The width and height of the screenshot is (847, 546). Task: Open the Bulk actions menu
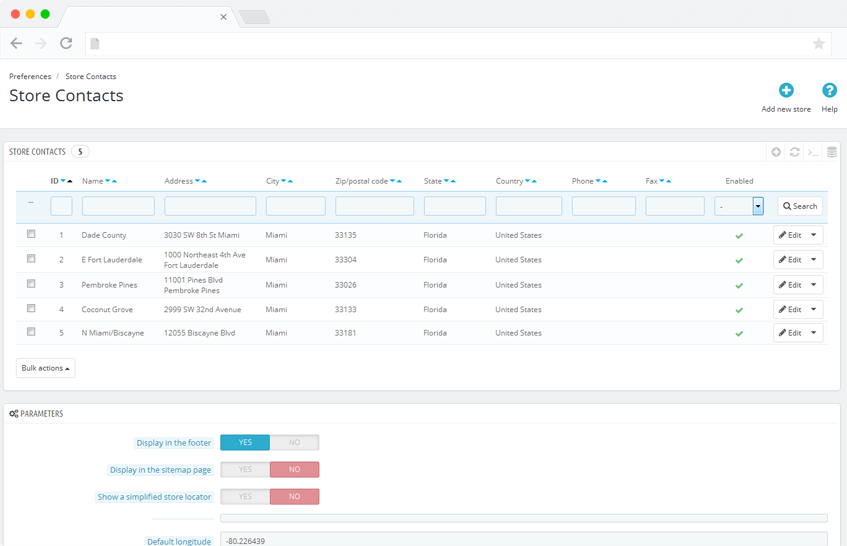45,368
